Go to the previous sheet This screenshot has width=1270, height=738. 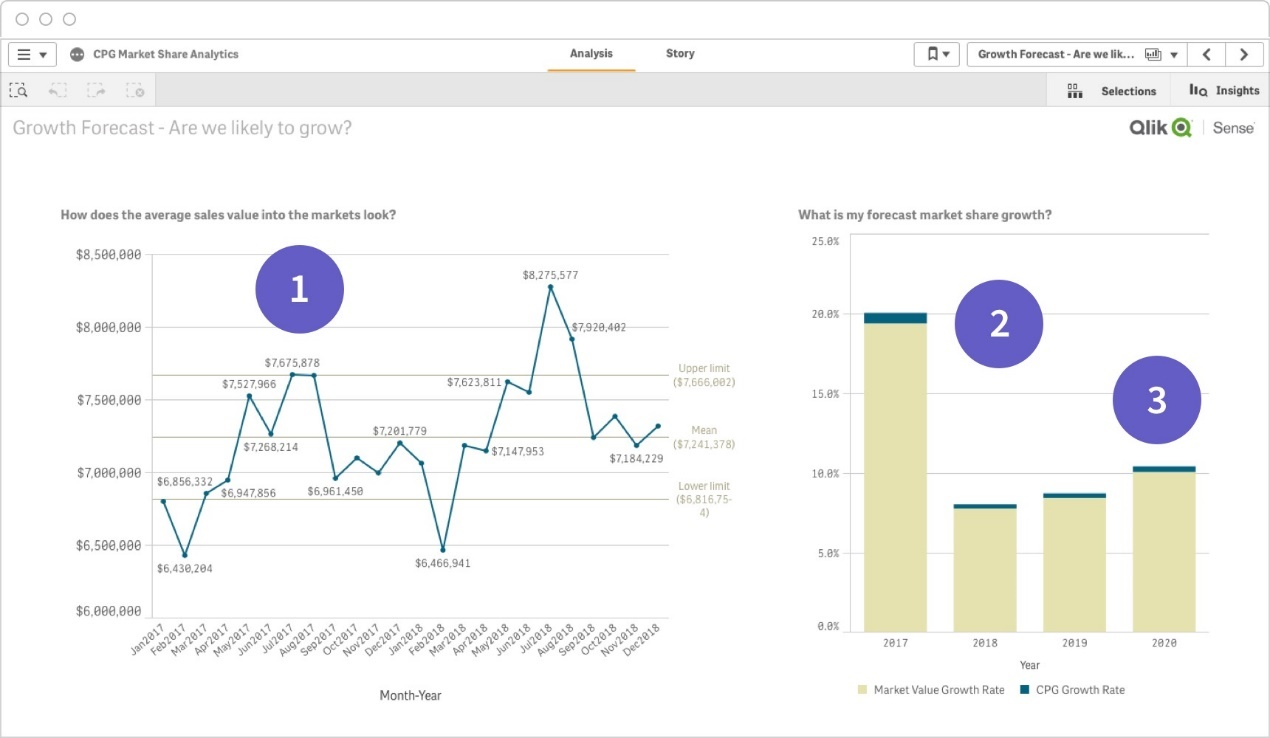tap(1207, 54)
